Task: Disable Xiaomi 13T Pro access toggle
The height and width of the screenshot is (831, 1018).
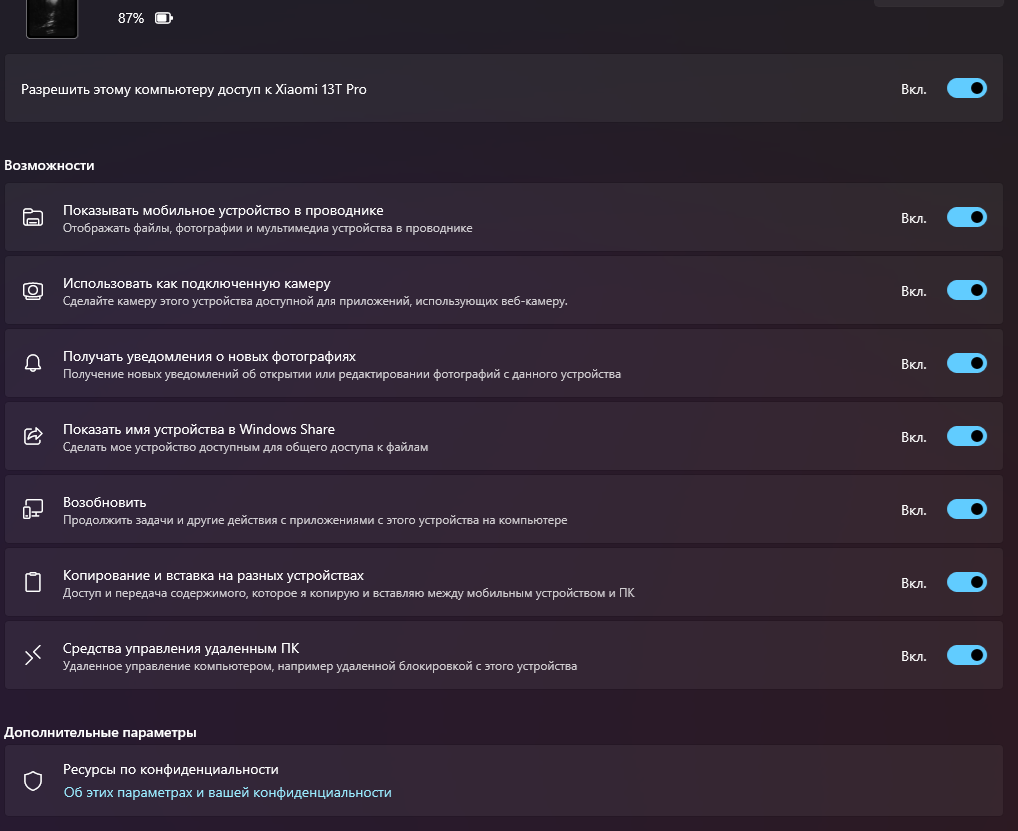Action: pos(967,88)
